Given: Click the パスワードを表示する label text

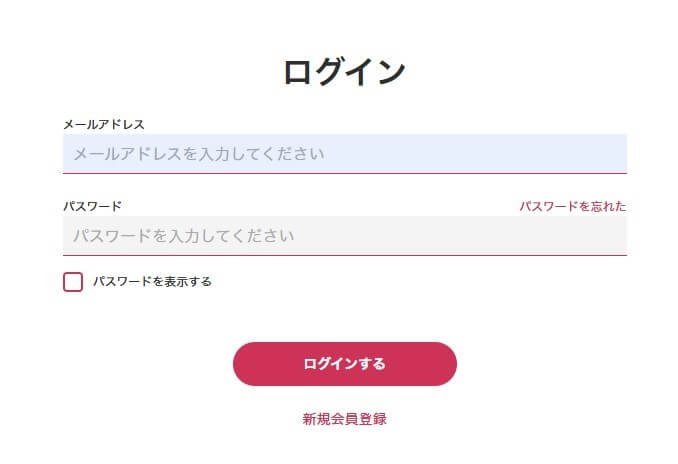Looking at the screenshot, I should pyautogui.click(x=152, y=282).
